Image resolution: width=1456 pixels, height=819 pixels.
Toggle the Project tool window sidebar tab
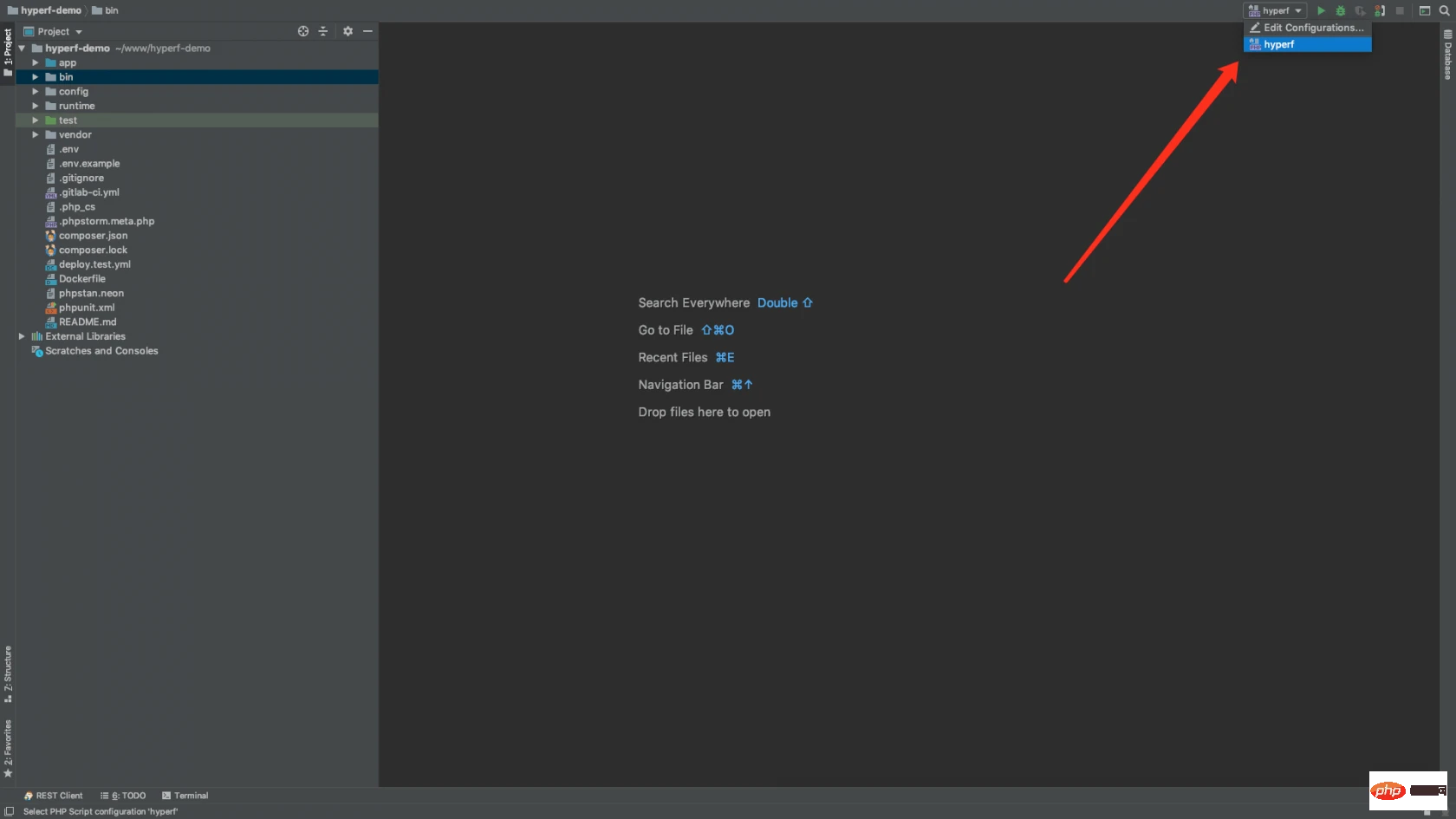pyautogui.click(x=8, y=52)
